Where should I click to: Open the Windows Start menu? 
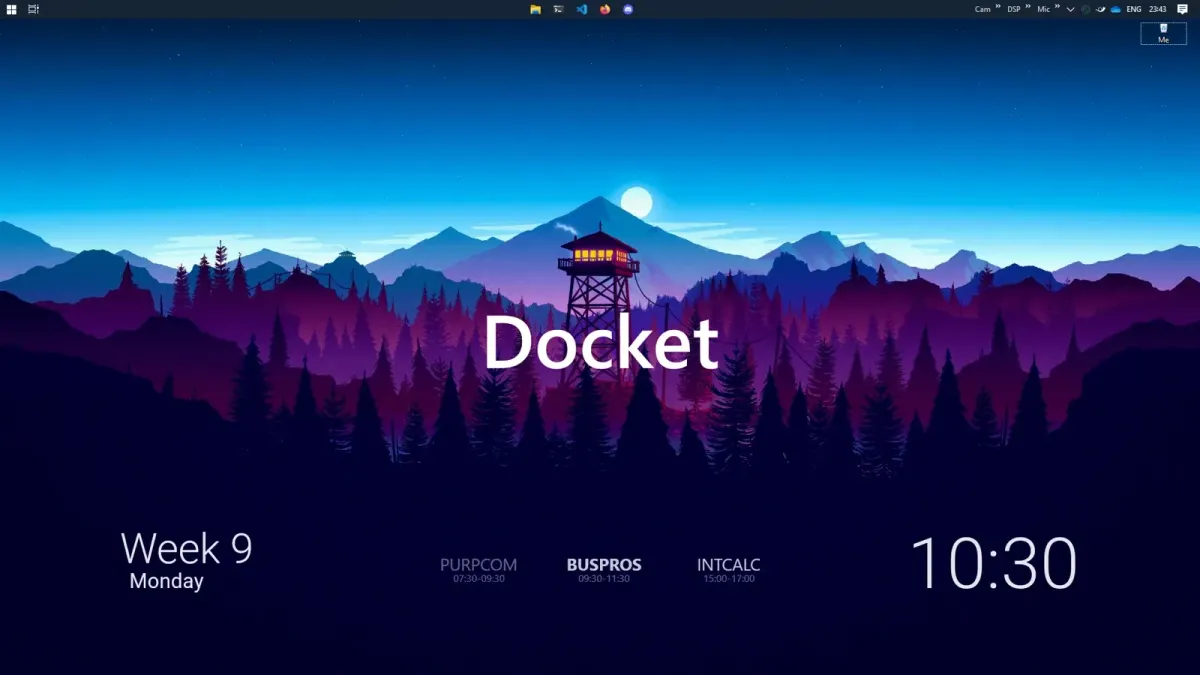(11, 9)
